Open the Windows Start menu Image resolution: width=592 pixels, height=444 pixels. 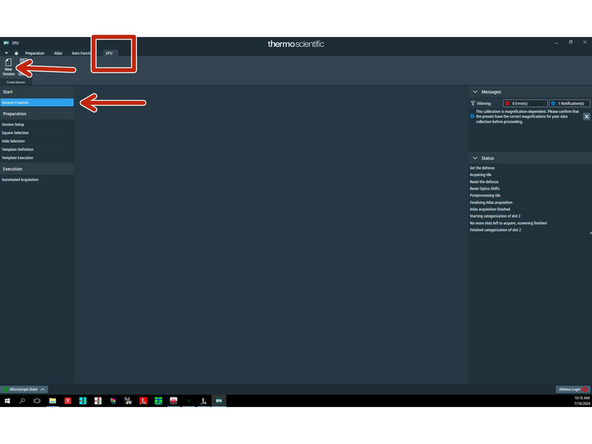coord(7,401)
